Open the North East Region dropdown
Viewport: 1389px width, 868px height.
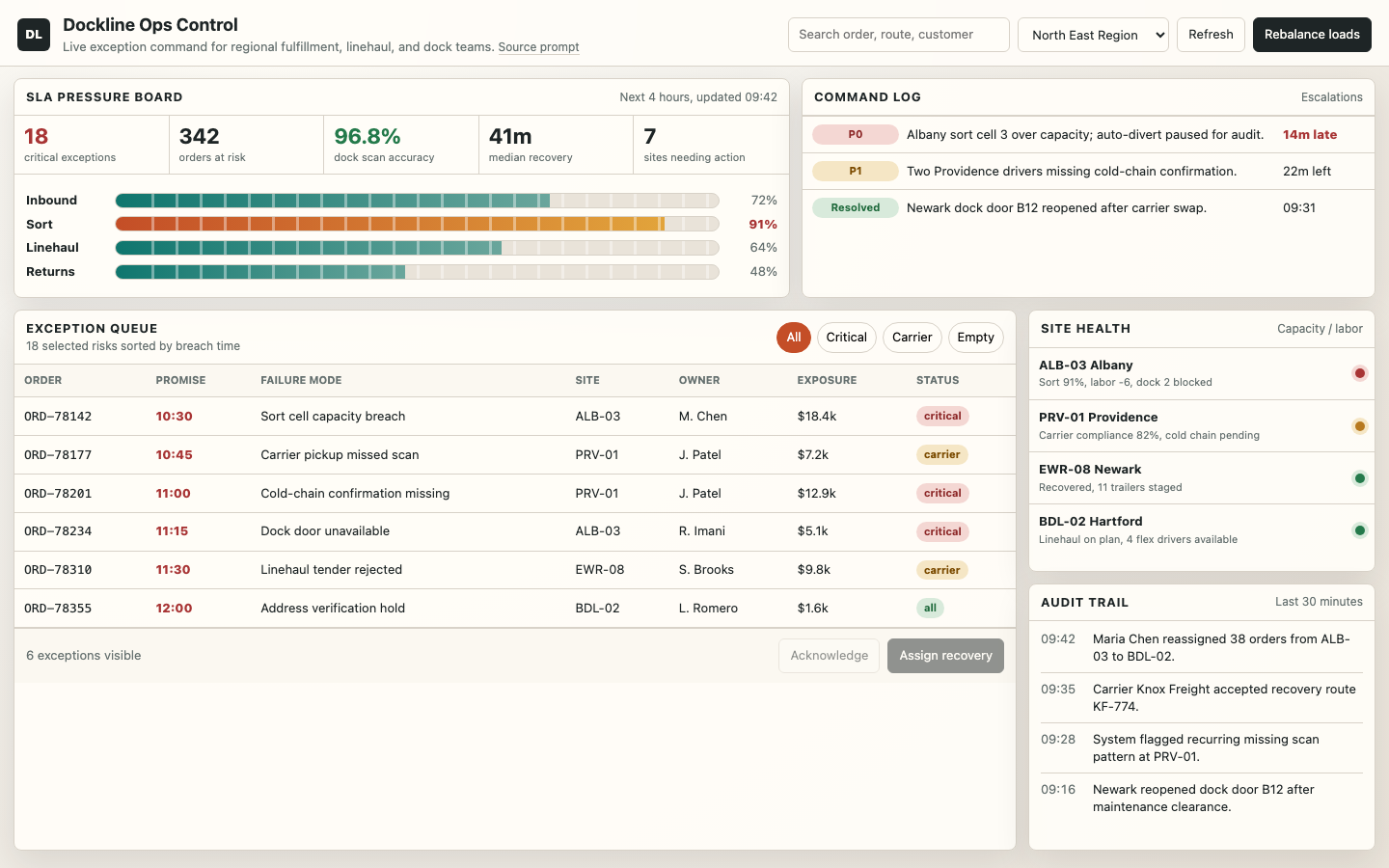pyautogui.click(x=1093, y=35)
